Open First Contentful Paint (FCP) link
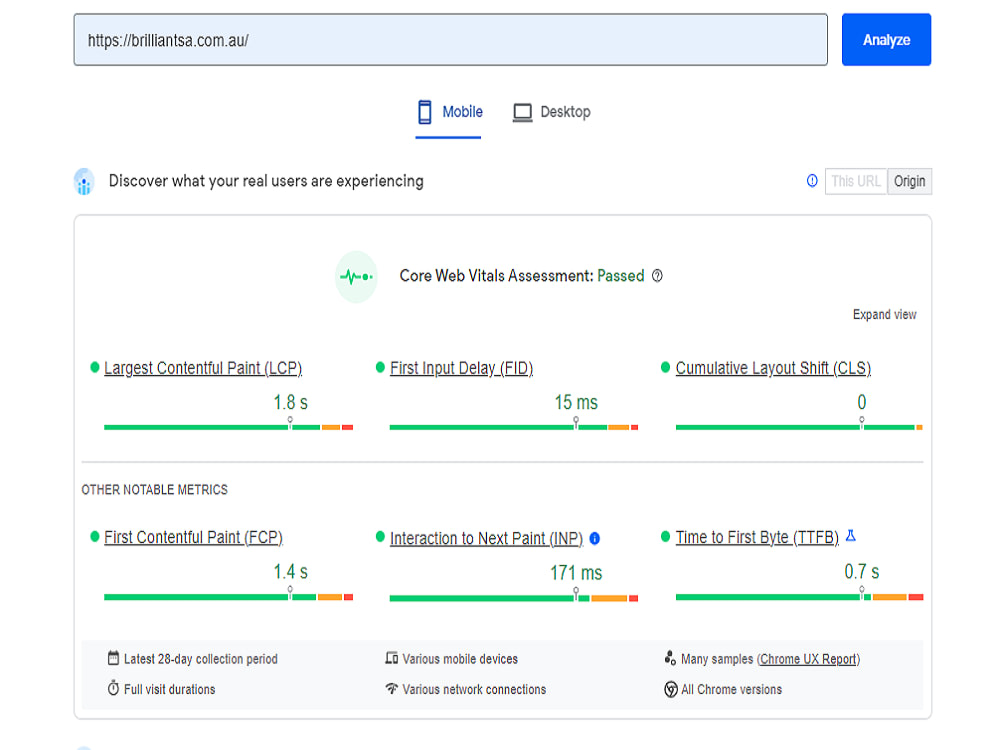The height and width of the screenshot is (750, 1000). tap(193, 537)
